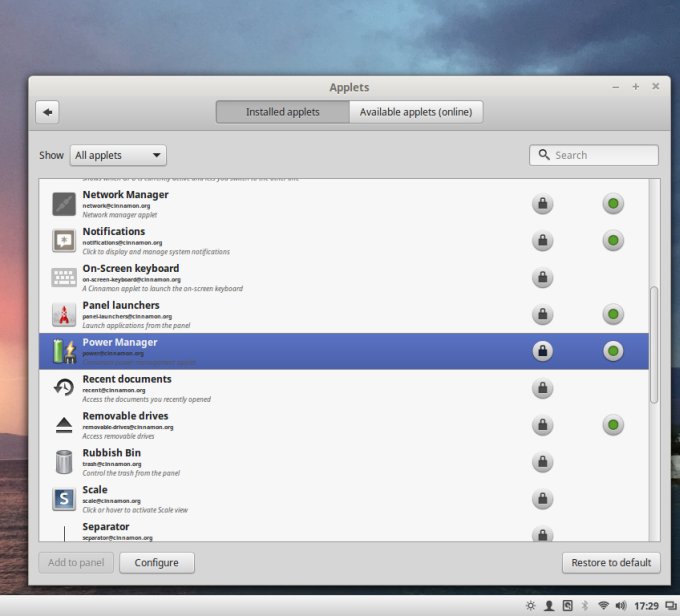The image size is (680, 616).
Task: Select the Separator row title
Action: (x=106, y=526)
